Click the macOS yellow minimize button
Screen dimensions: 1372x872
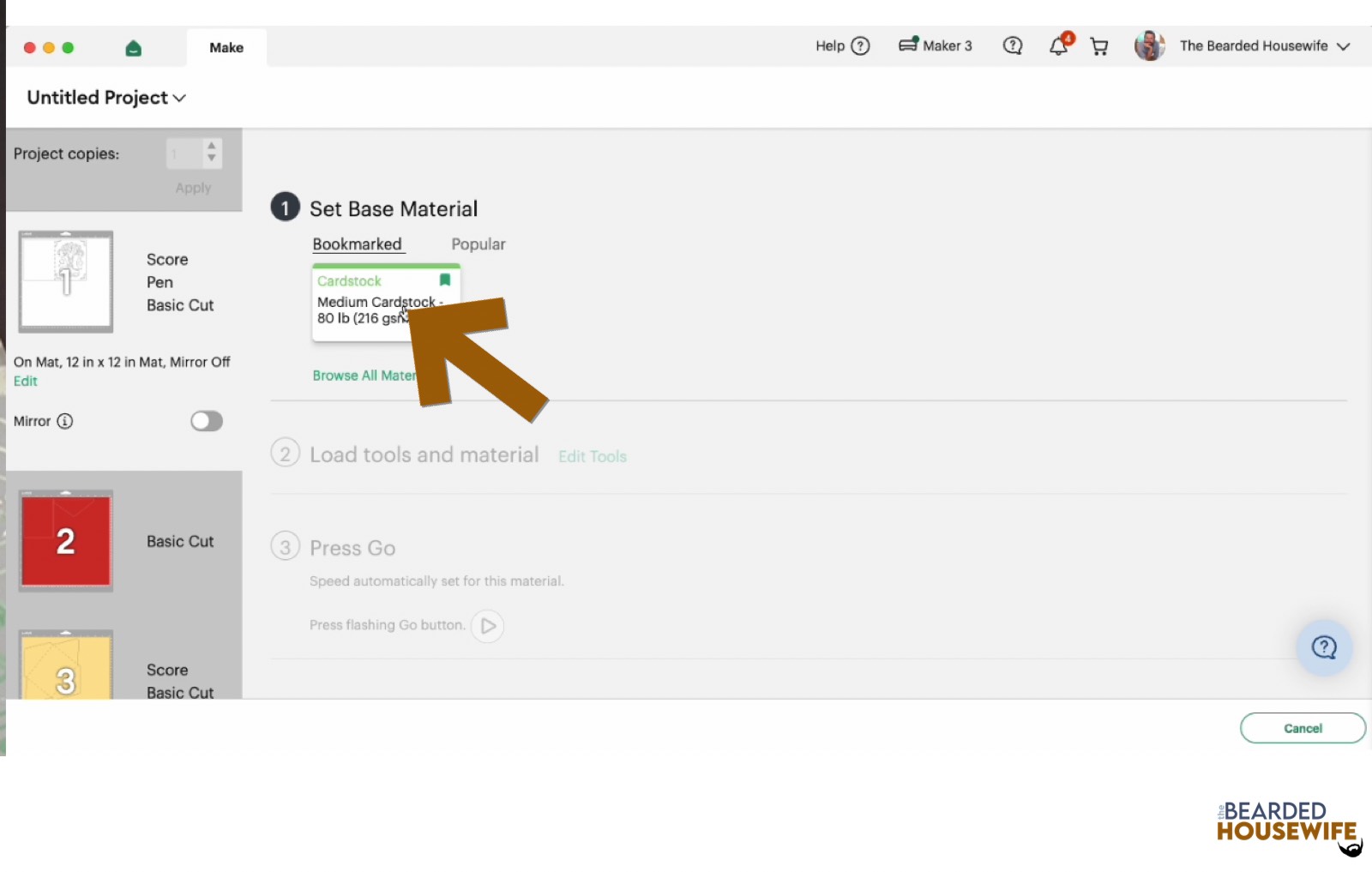[49, 48]
